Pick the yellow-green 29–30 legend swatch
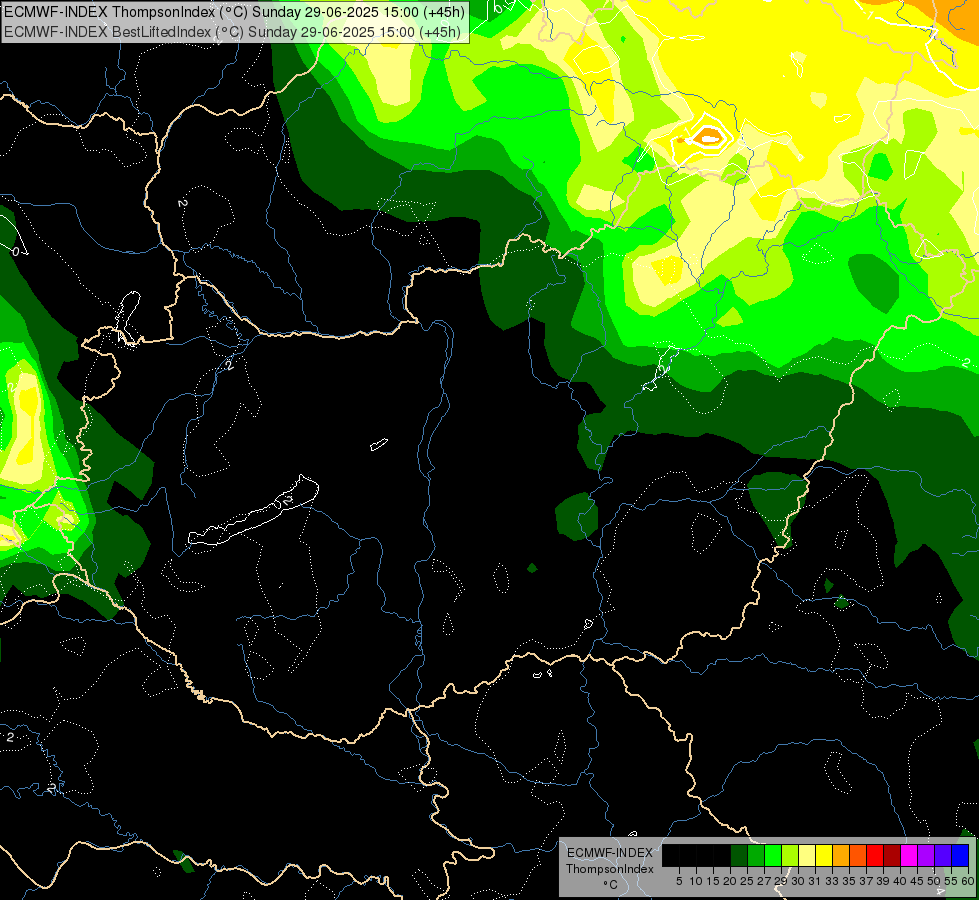 click(790, 855)
